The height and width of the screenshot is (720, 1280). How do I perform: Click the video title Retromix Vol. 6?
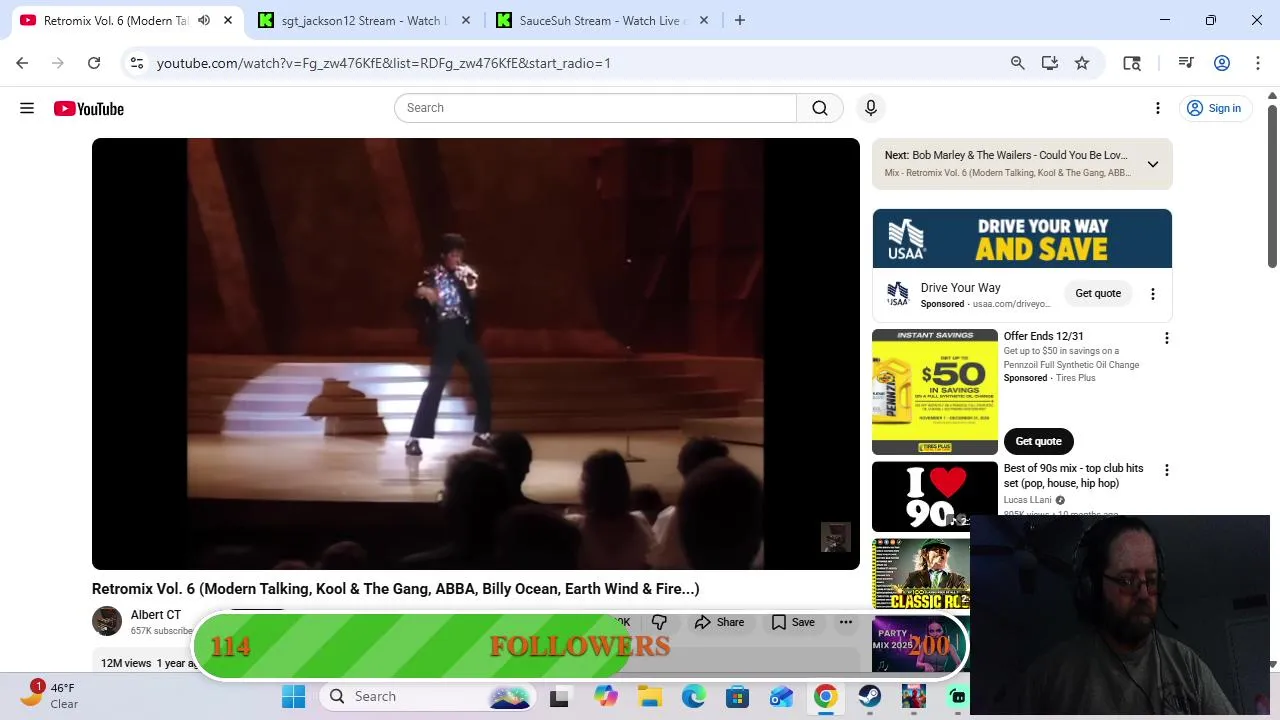click(x=396, y=589)
